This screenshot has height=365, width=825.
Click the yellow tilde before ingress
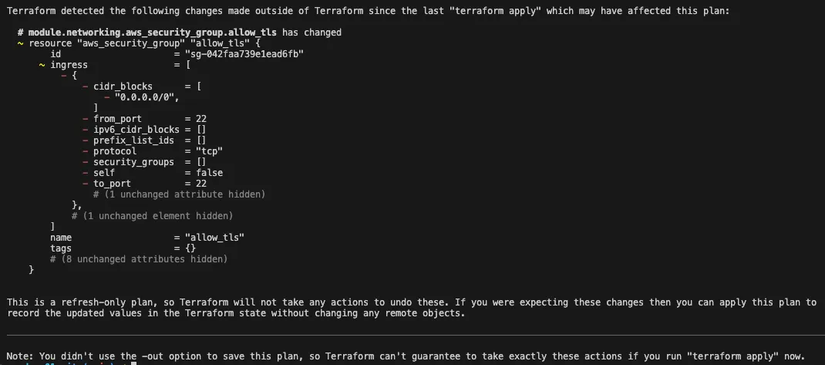(42, 65)
